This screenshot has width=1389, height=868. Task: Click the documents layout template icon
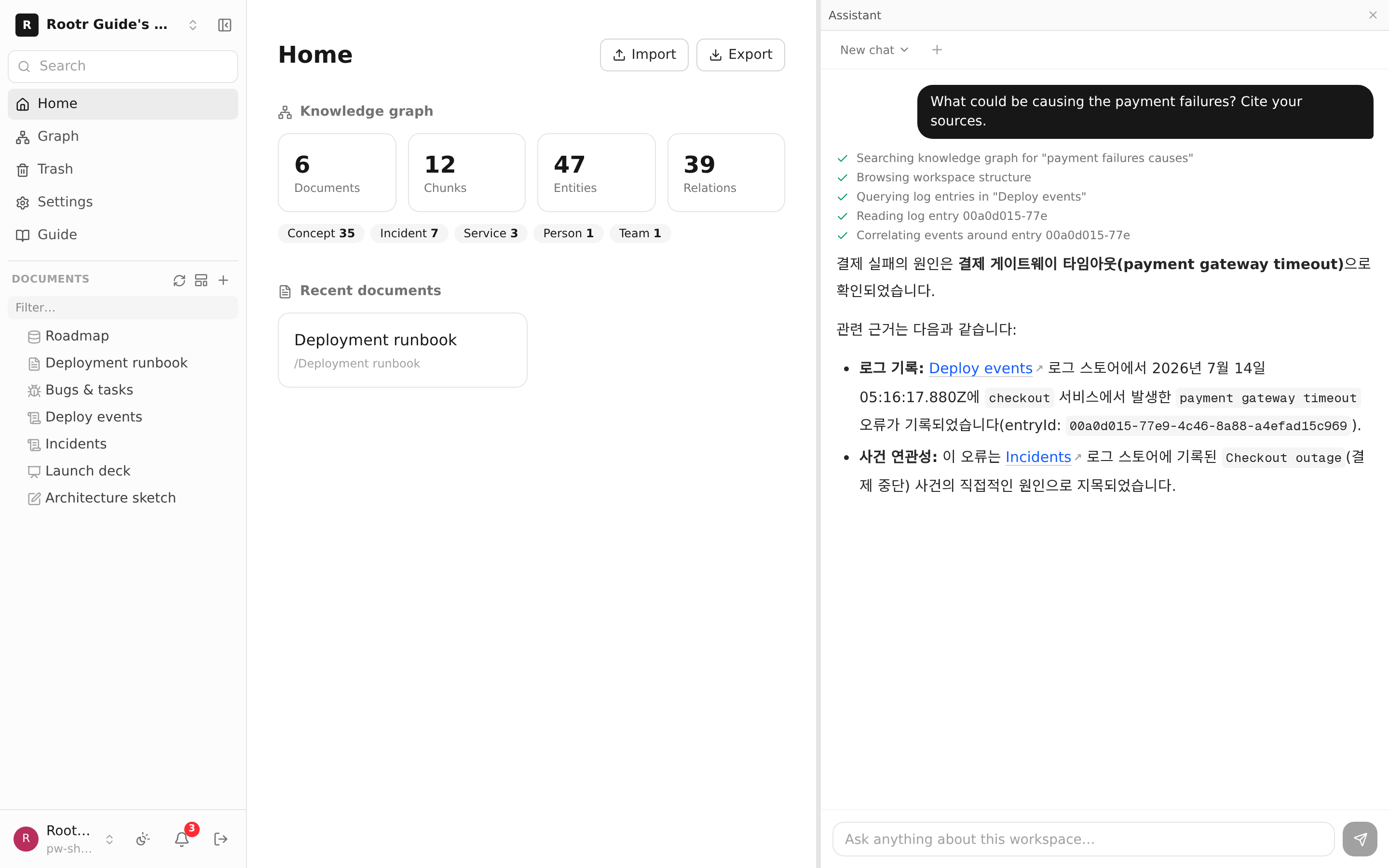tap(201, 280)
